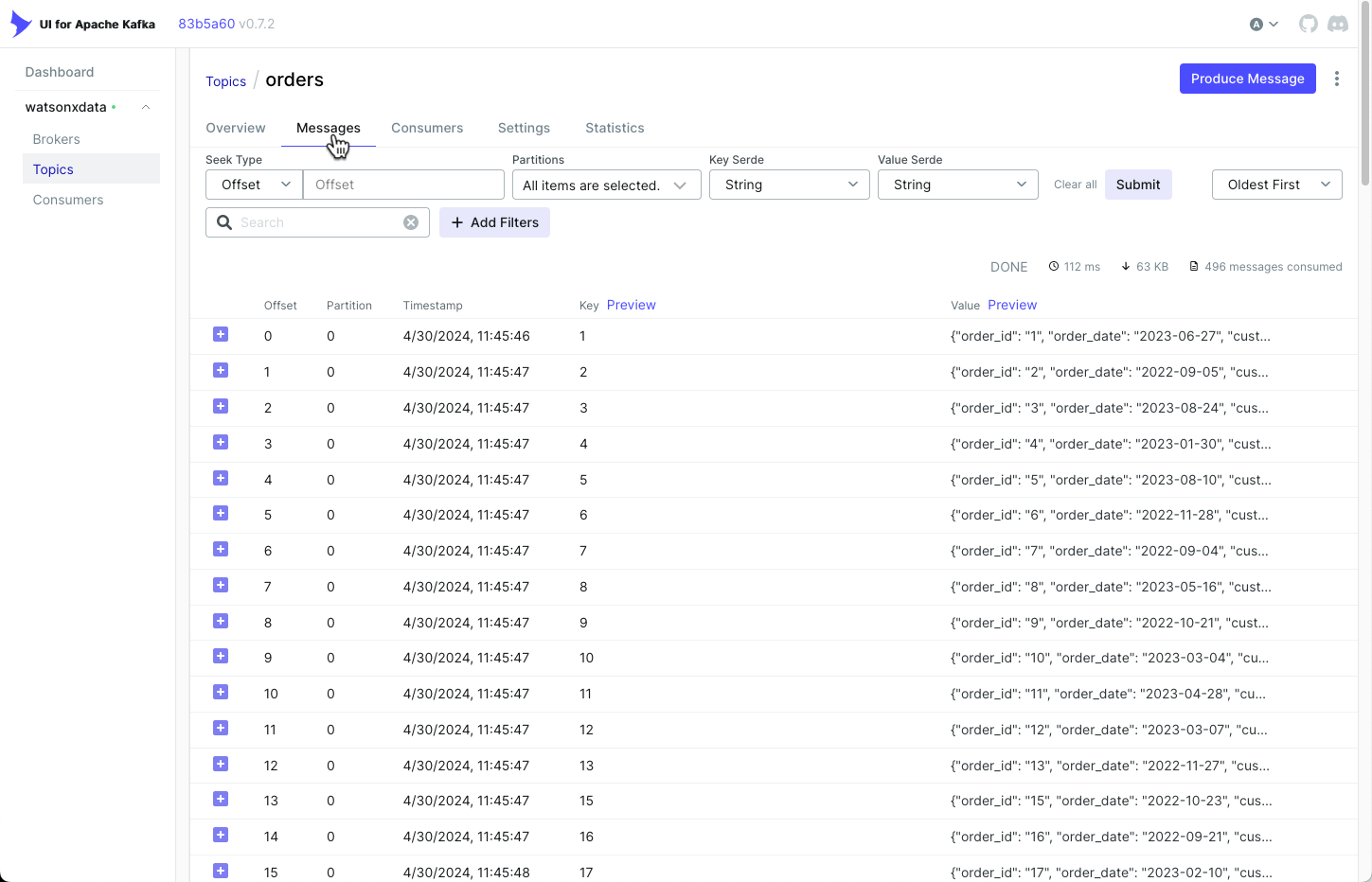Image resolution: width=1372 pixels, height=882 pixels.
Task: Open the Seek Type Offset dropdown
Action: (254, 185)
